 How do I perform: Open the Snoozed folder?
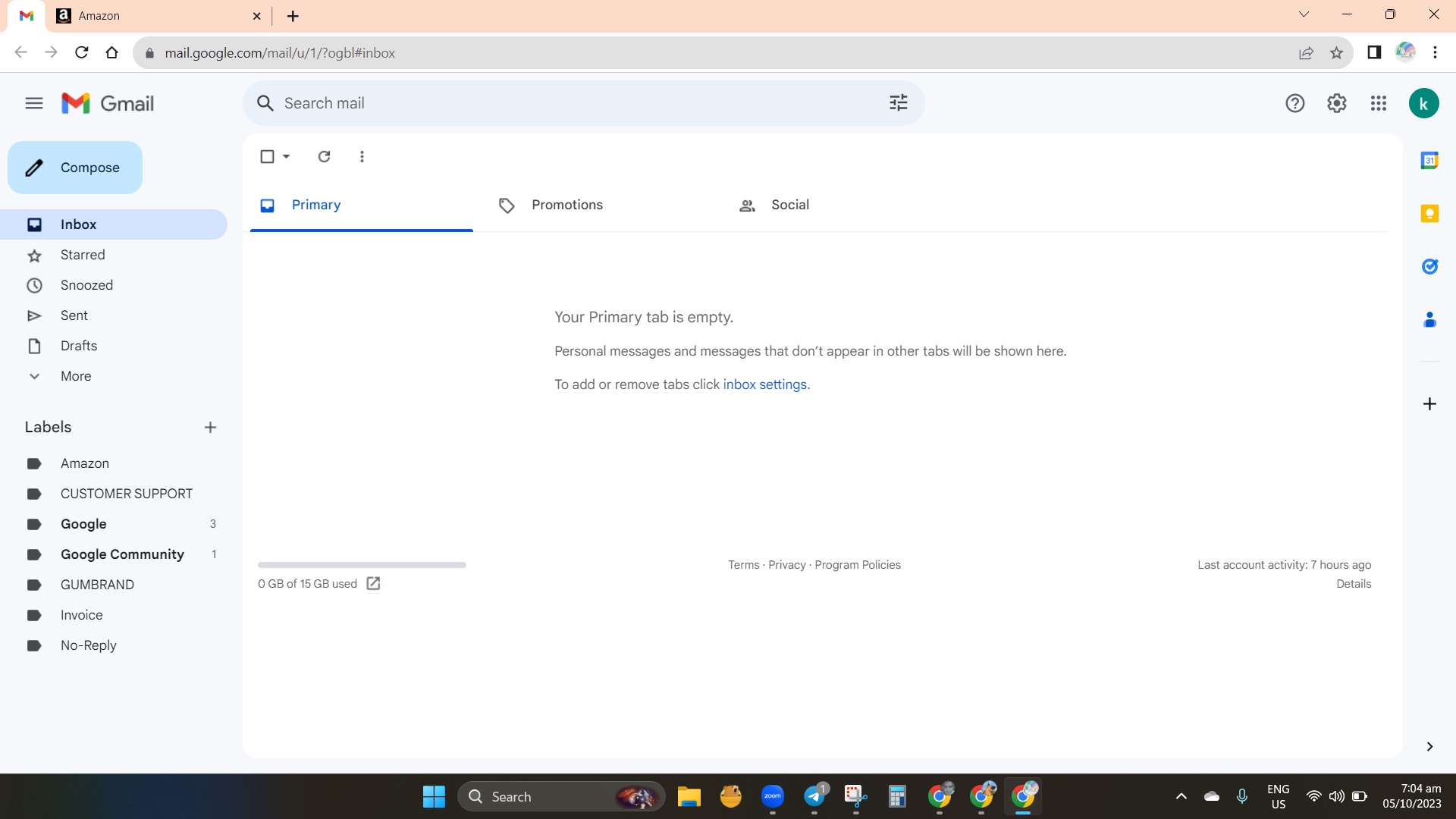(x=114, y=285)
